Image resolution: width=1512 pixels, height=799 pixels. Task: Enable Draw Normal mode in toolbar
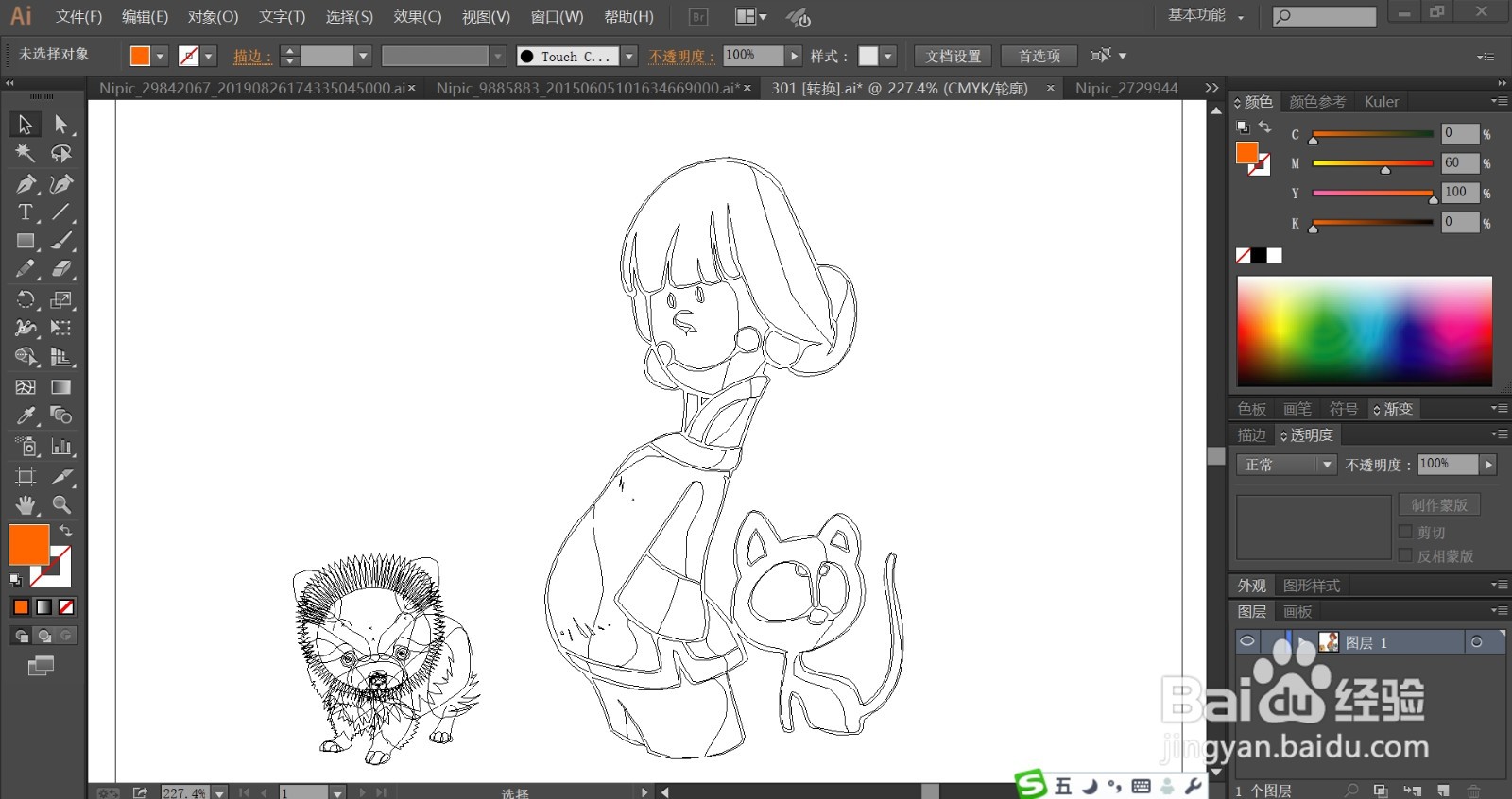[x=21, y=636]
